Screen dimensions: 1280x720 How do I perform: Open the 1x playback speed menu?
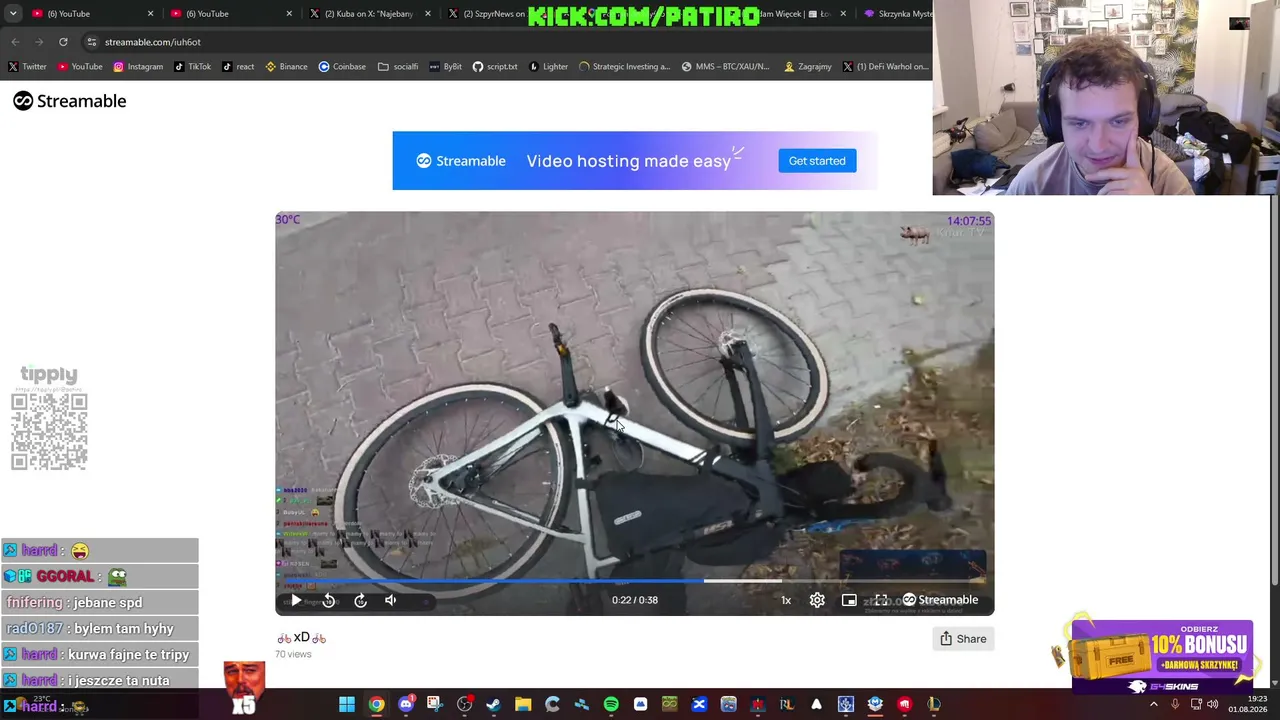pos(786,600)
